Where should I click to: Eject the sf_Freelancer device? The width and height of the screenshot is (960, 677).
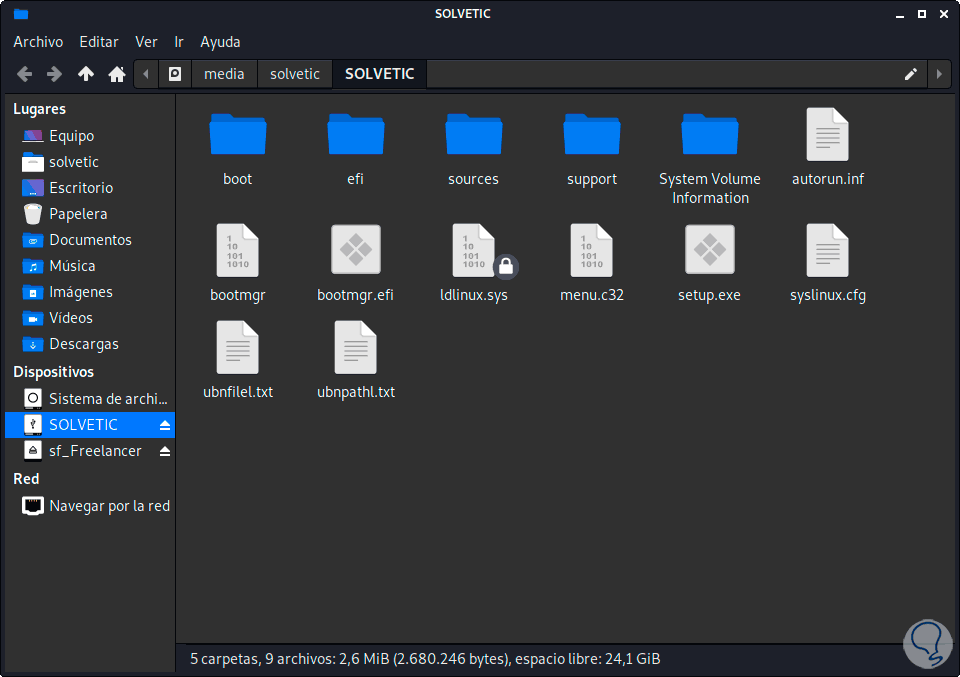[x=165, y=451]
